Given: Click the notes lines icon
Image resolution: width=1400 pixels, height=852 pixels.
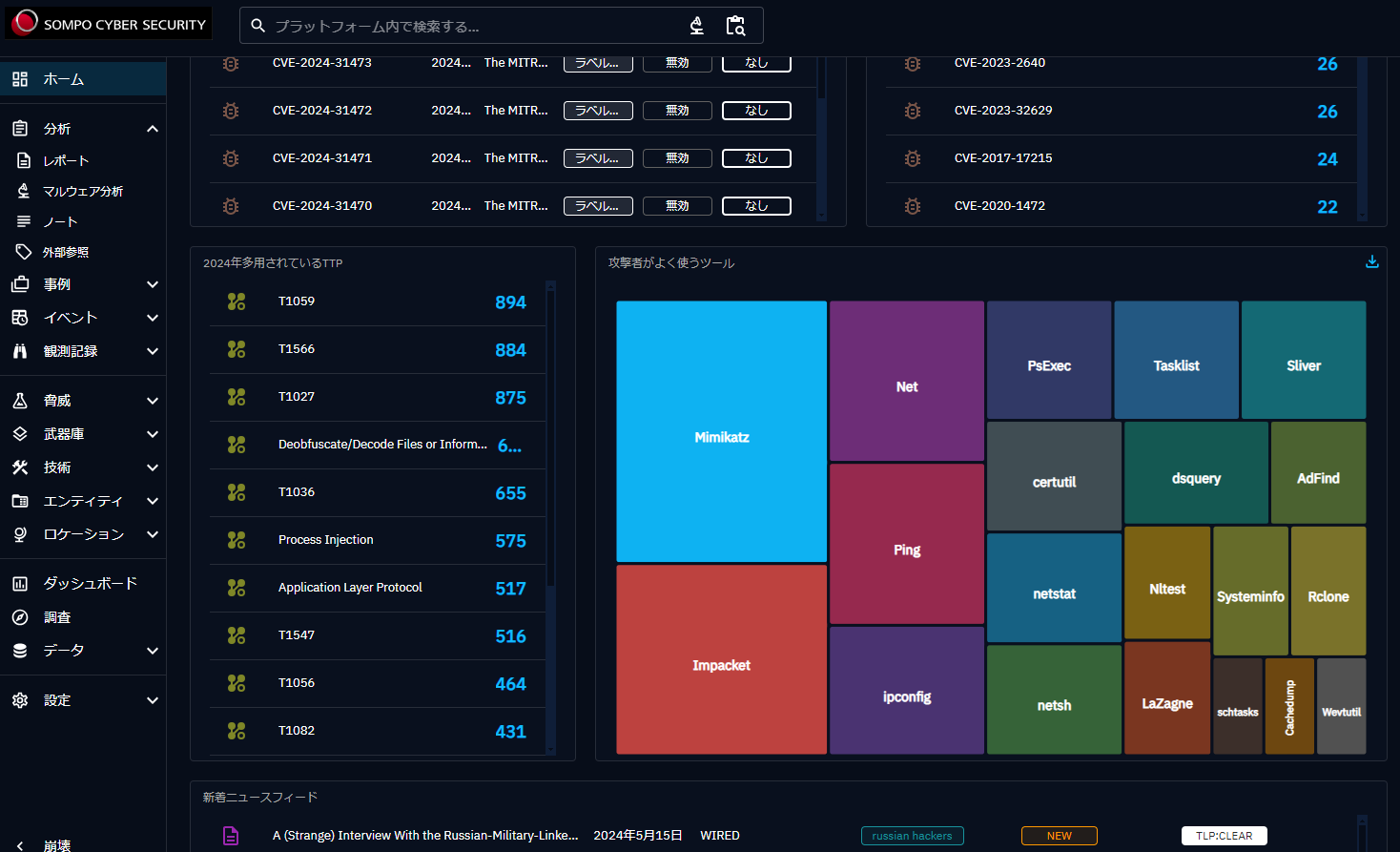Looking at the screenshot, I should point(24,221).
